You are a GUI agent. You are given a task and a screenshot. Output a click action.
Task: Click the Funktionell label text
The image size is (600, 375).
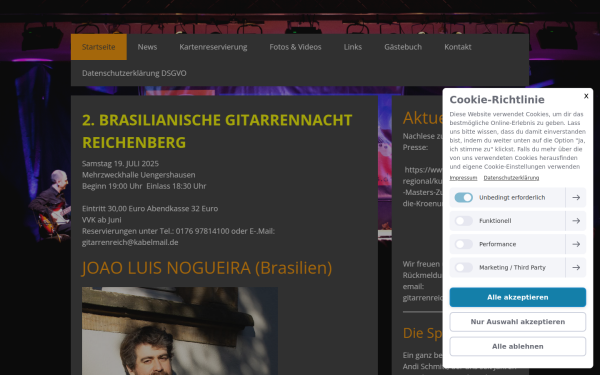[495, 221]
